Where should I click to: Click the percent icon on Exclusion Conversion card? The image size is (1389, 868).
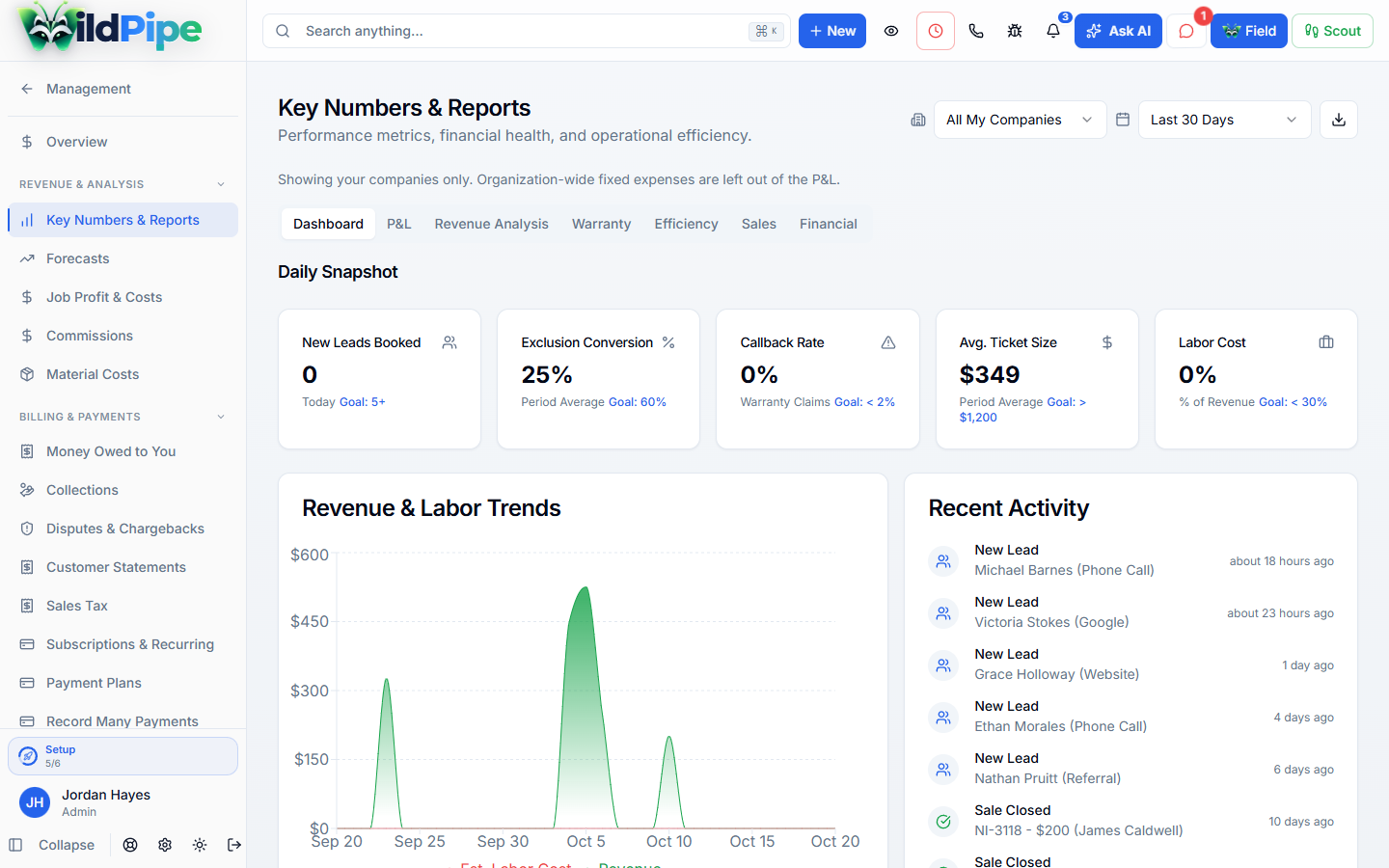668,342
